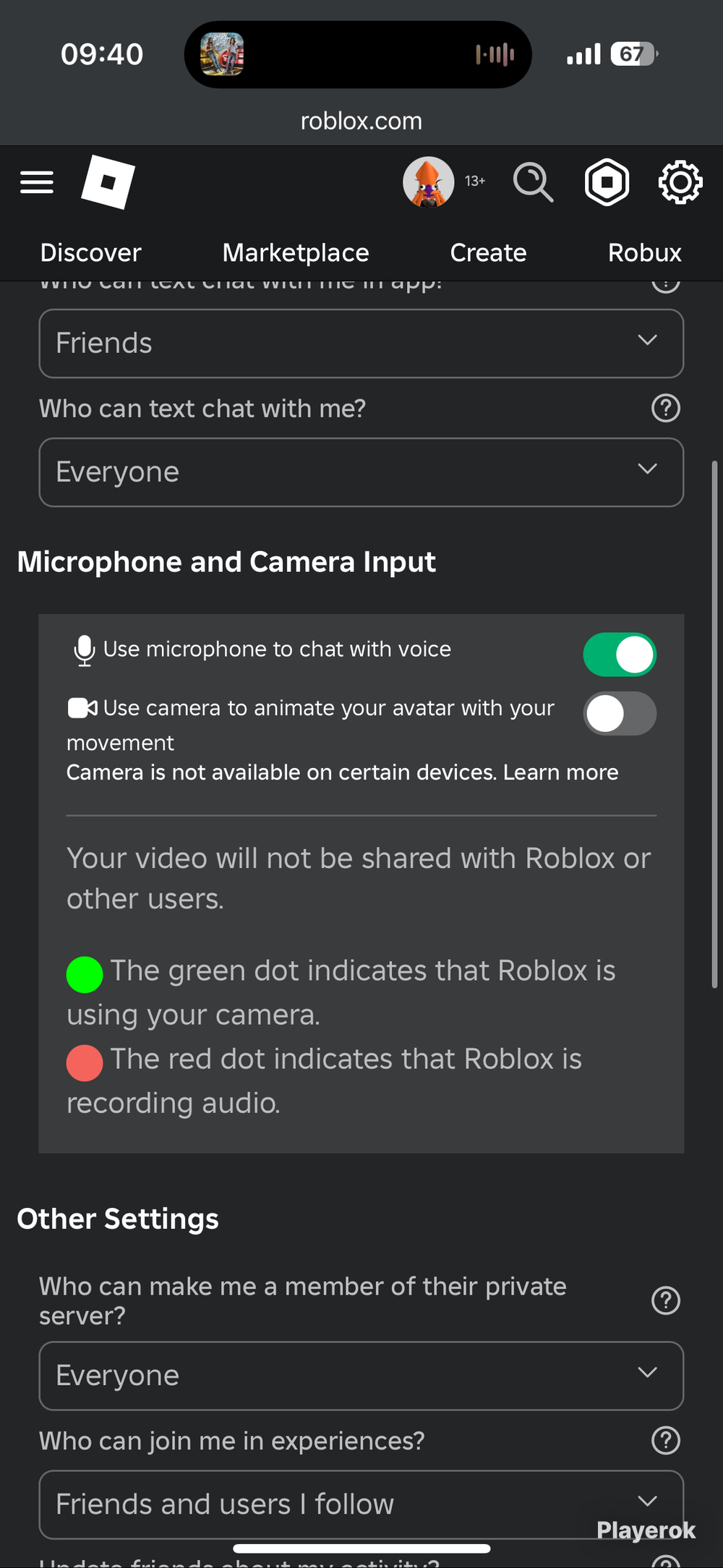
Task: Open the Robux hexagon icon
Action: tap(607, 182)
